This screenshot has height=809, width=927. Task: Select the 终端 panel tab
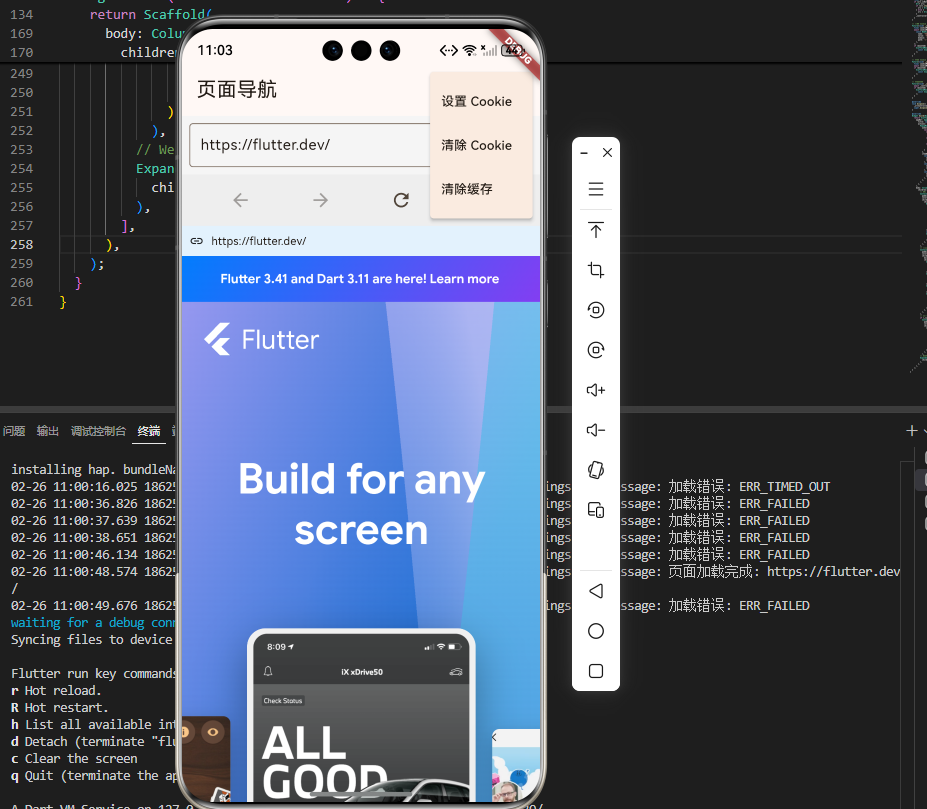point(149,431)
